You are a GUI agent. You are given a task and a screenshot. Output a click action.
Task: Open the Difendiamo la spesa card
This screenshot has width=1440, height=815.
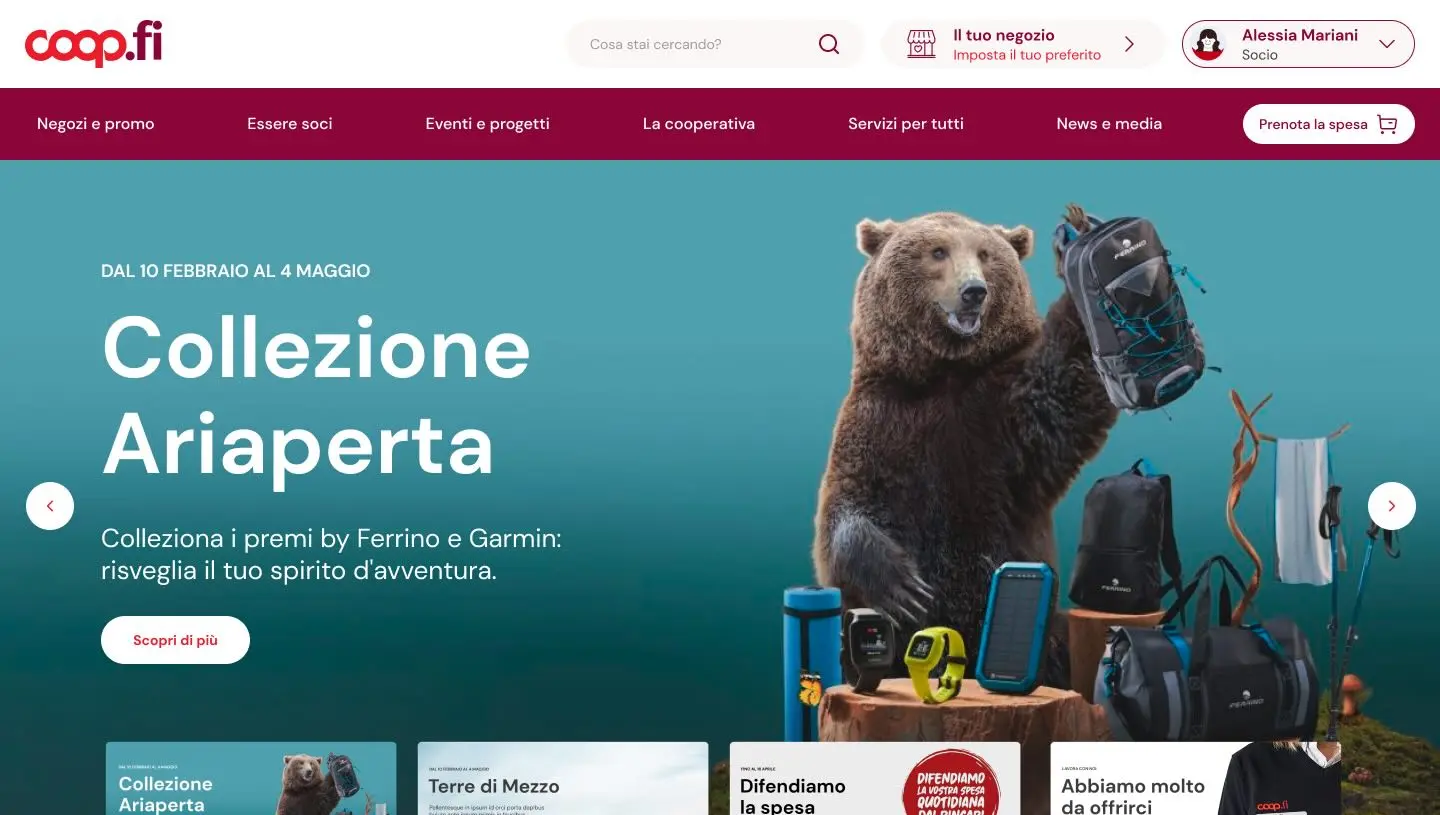coord(875,778)
